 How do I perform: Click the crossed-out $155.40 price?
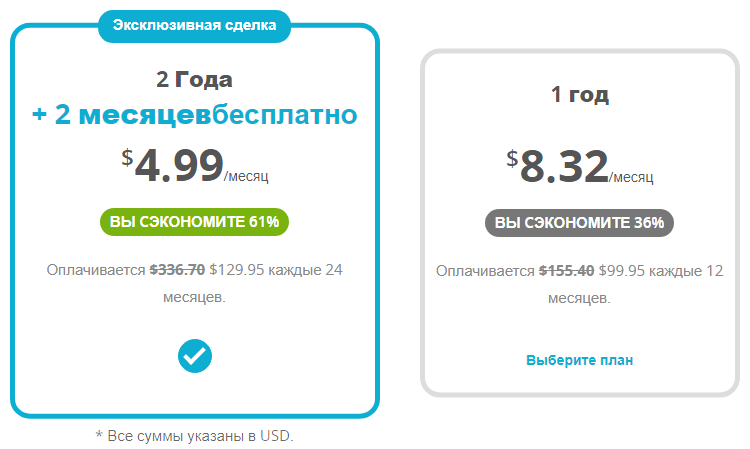566,271
